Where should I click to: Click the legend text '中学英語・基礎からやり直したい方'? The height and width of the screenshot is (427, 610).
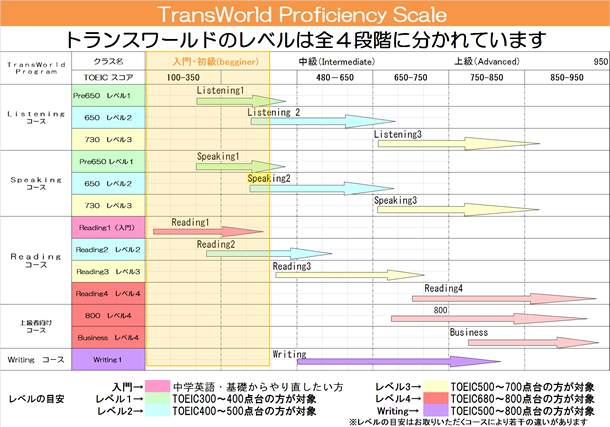(x=258, y=387)
